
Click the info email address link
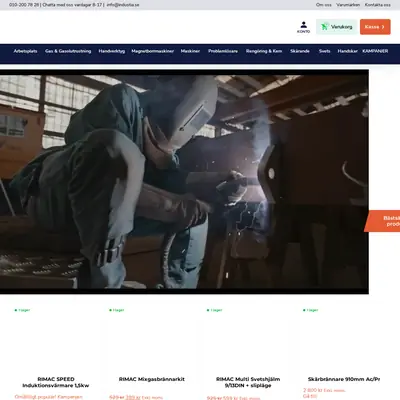(x=123, y=5)
